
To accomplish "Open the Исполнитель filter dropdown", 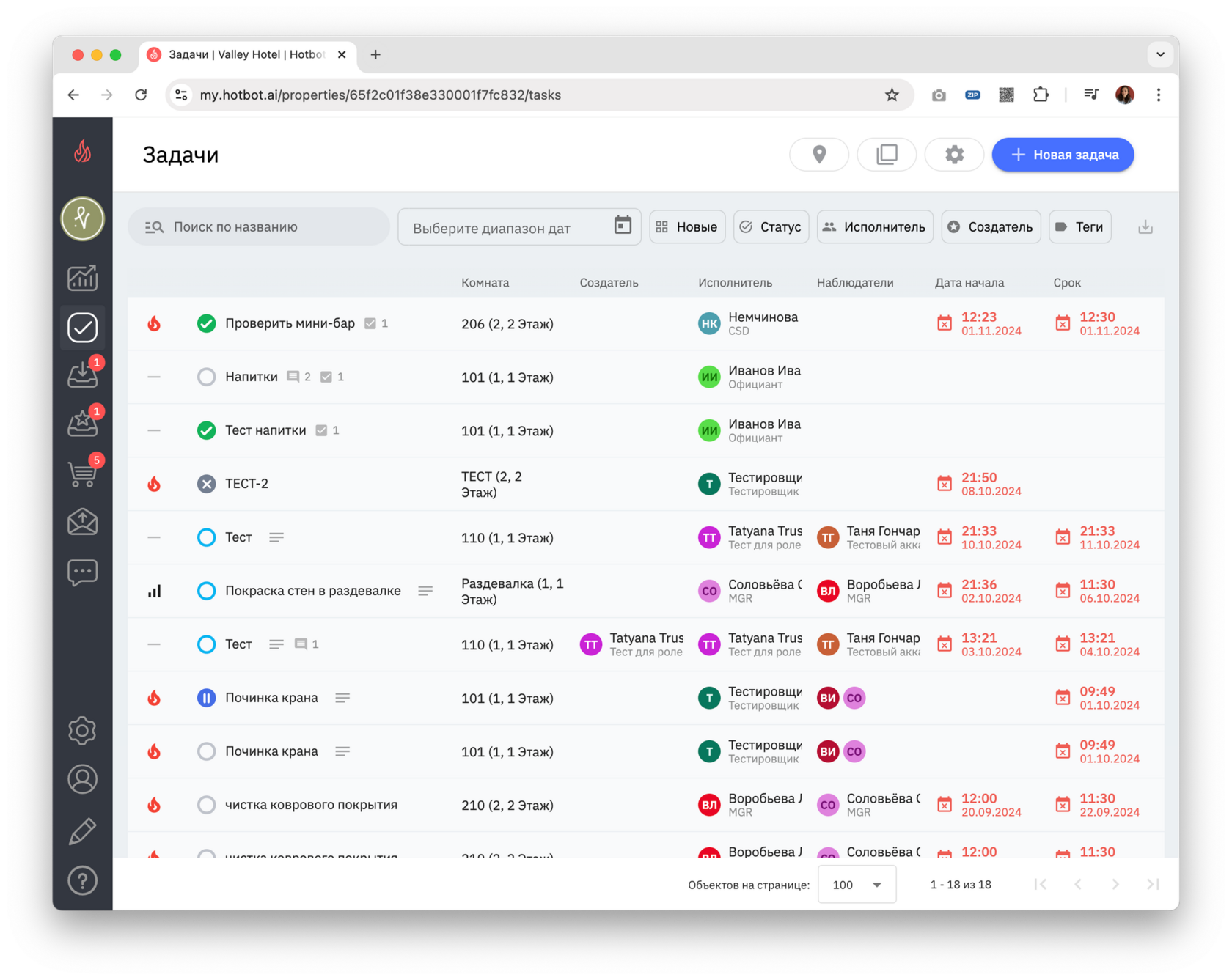I will [x=875, y=227].
